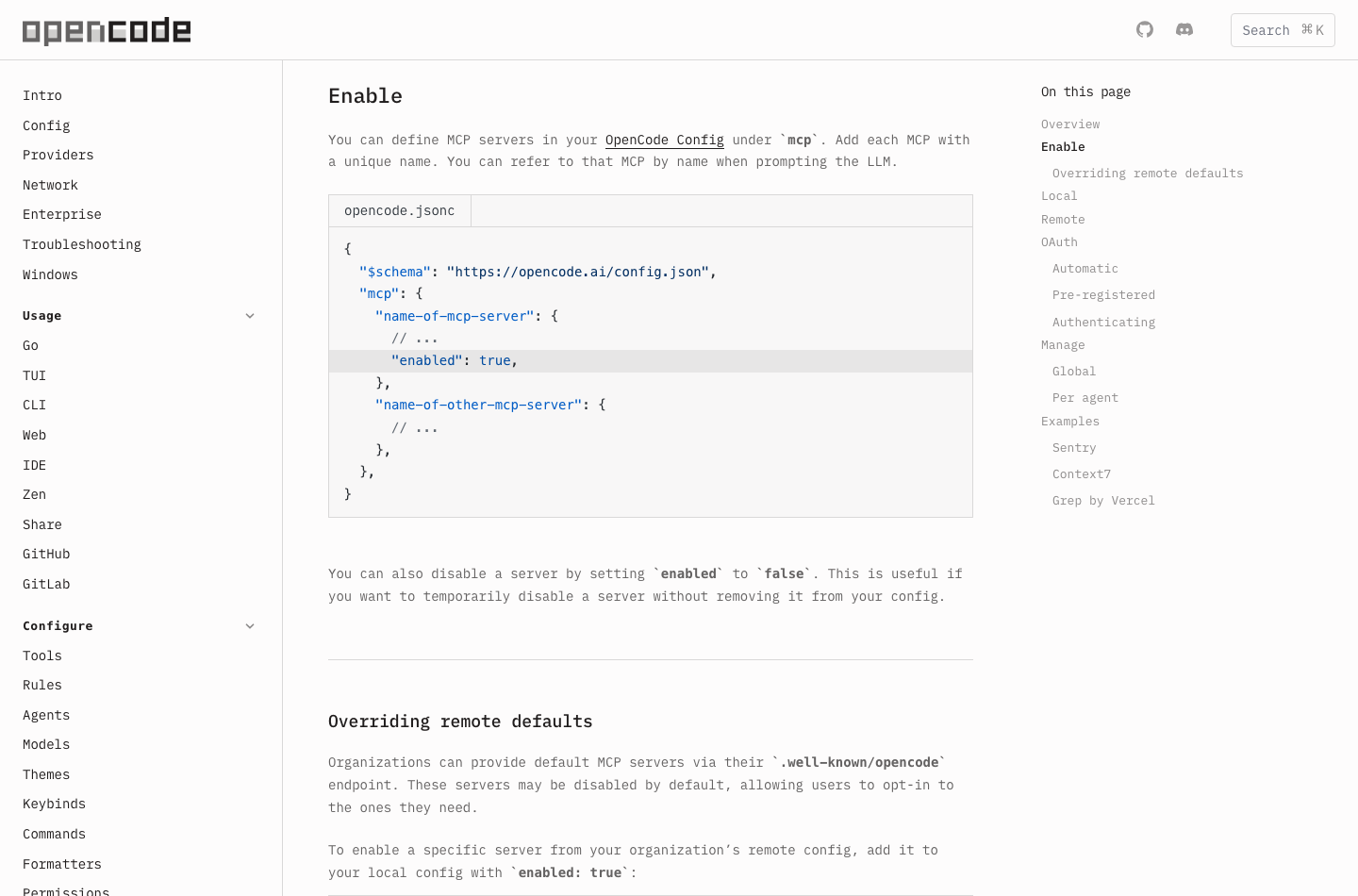Screen dimensions: 1358x896
Task: Jump to the Context7 example
Action: (x=1082, y=474)
